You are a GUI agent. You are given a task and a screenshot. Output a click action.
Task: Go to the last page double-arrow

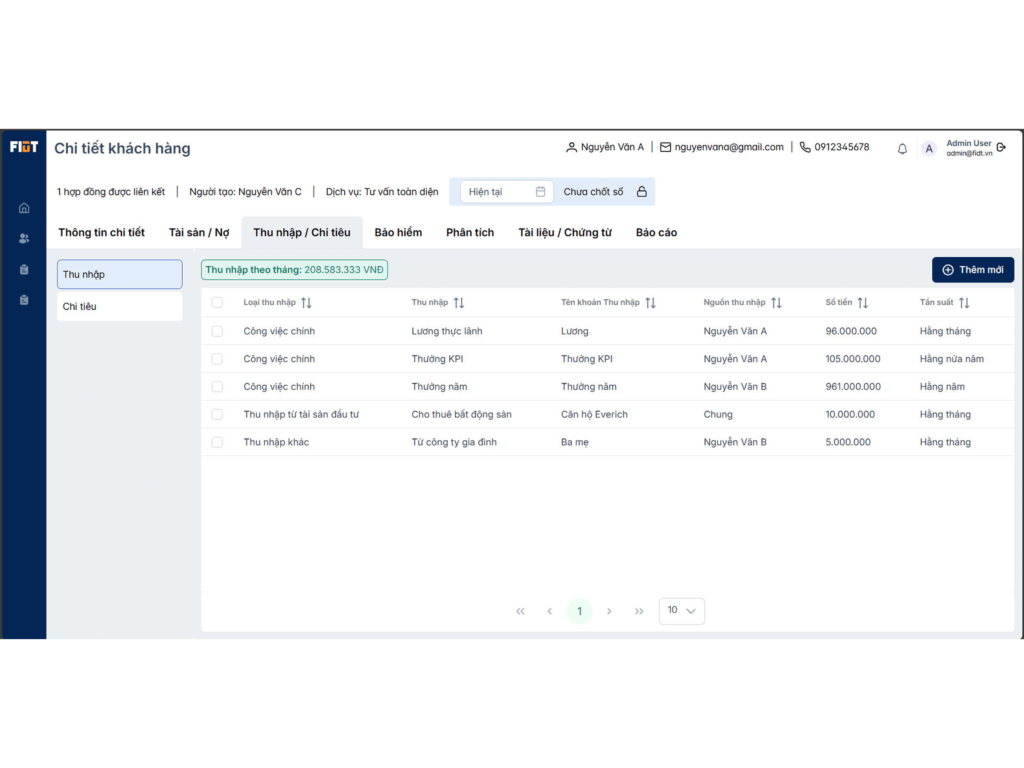tap(639, 611)
